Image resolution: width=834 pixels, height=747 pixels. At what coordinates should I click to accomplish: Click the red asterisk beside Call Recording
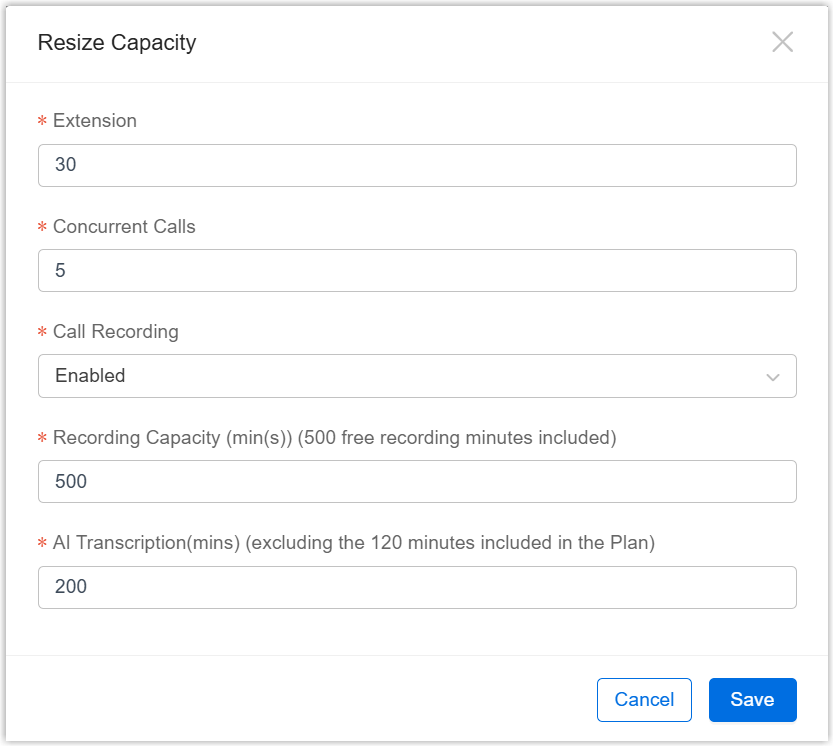tap(42, 333)
